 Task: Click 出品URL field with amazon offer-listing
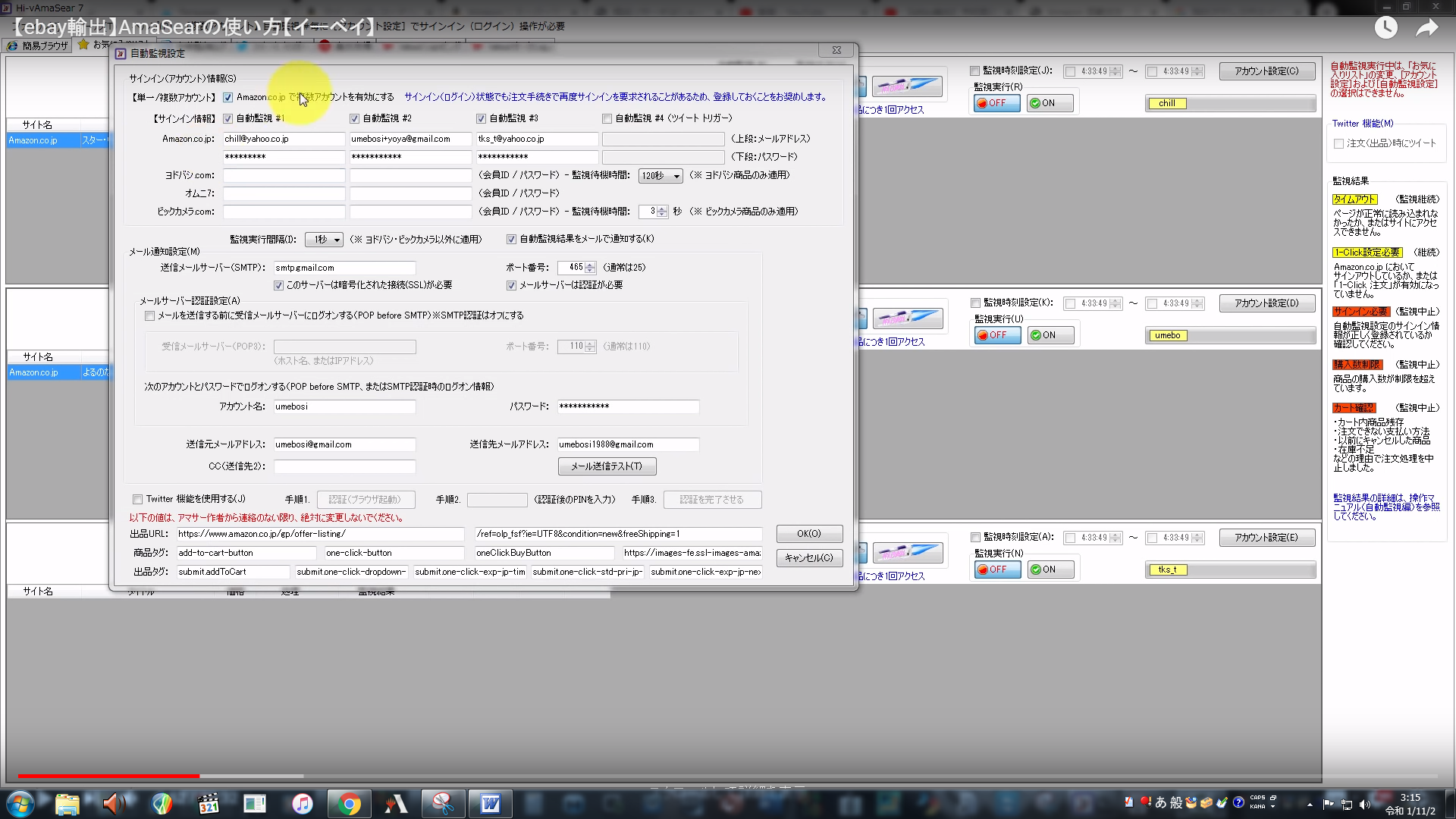320,534
